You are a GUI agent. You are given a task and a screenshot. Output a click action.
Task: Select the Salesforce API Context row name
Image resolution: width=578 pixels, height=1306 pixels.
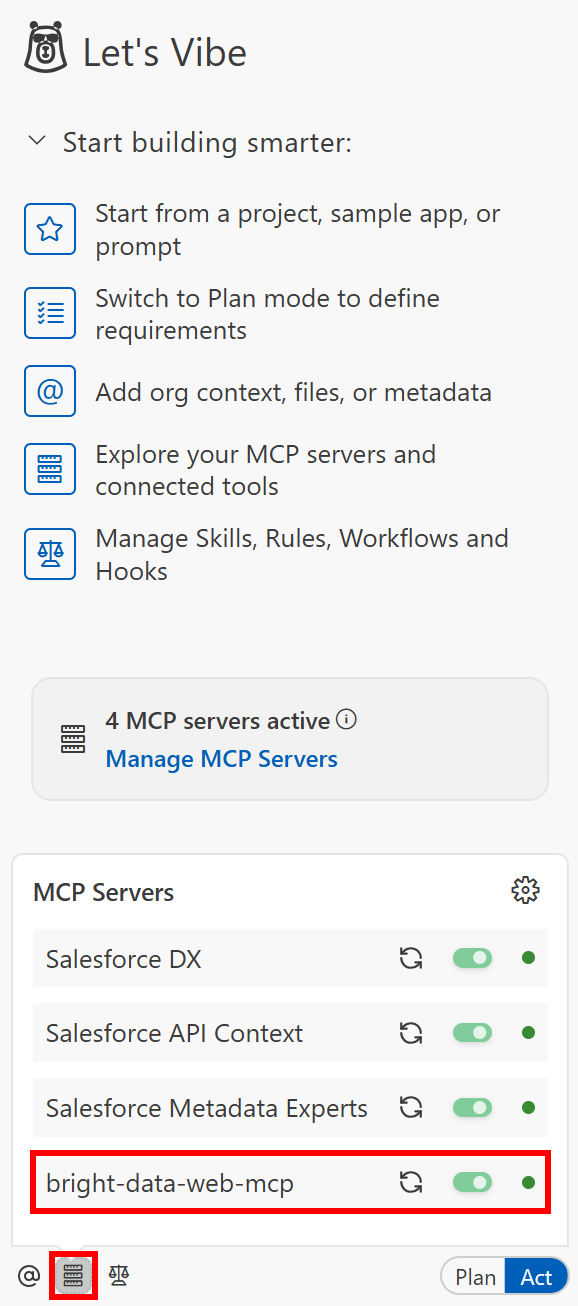[x=174, y=1033]
